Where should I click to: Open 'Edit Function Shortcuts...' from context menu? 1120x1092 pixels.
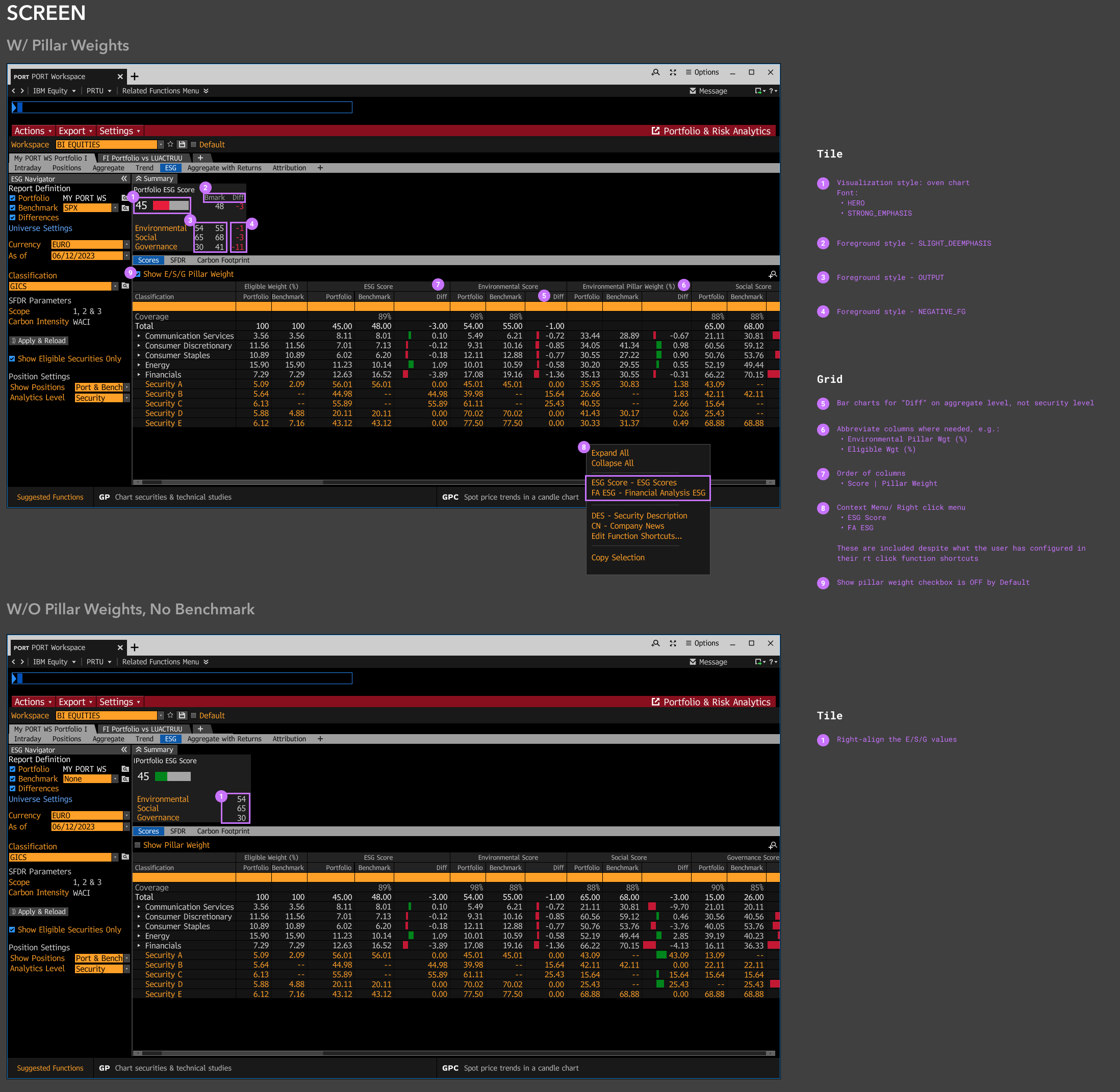(635, 536)
